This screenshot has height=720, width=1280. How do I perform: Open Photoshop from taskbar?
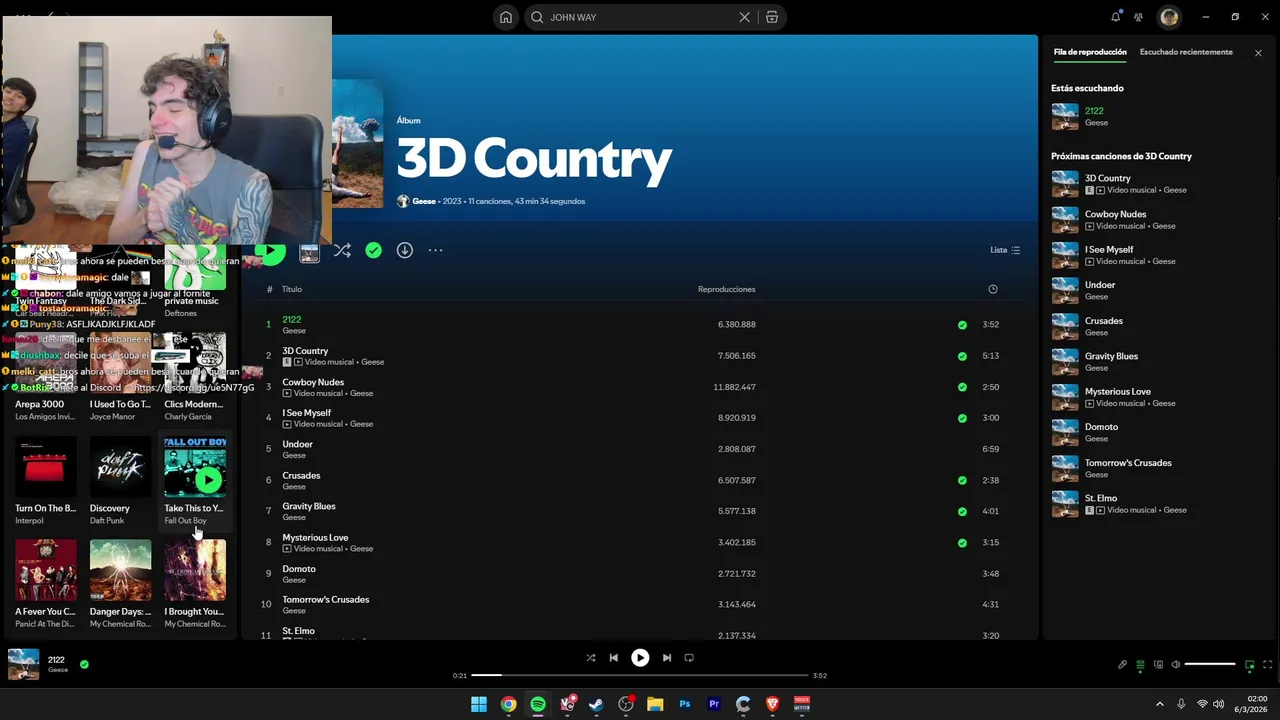[685, 704]
